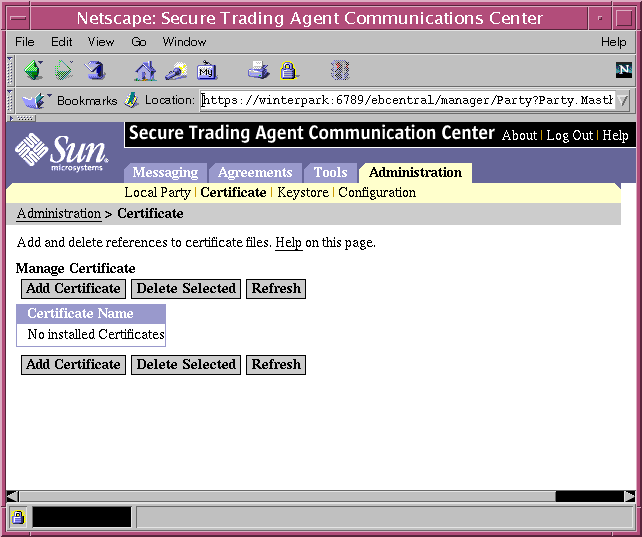Open the Bookmarks quickfile icon
The height and width of the screenshot is (537, 642).
(35, 100)
